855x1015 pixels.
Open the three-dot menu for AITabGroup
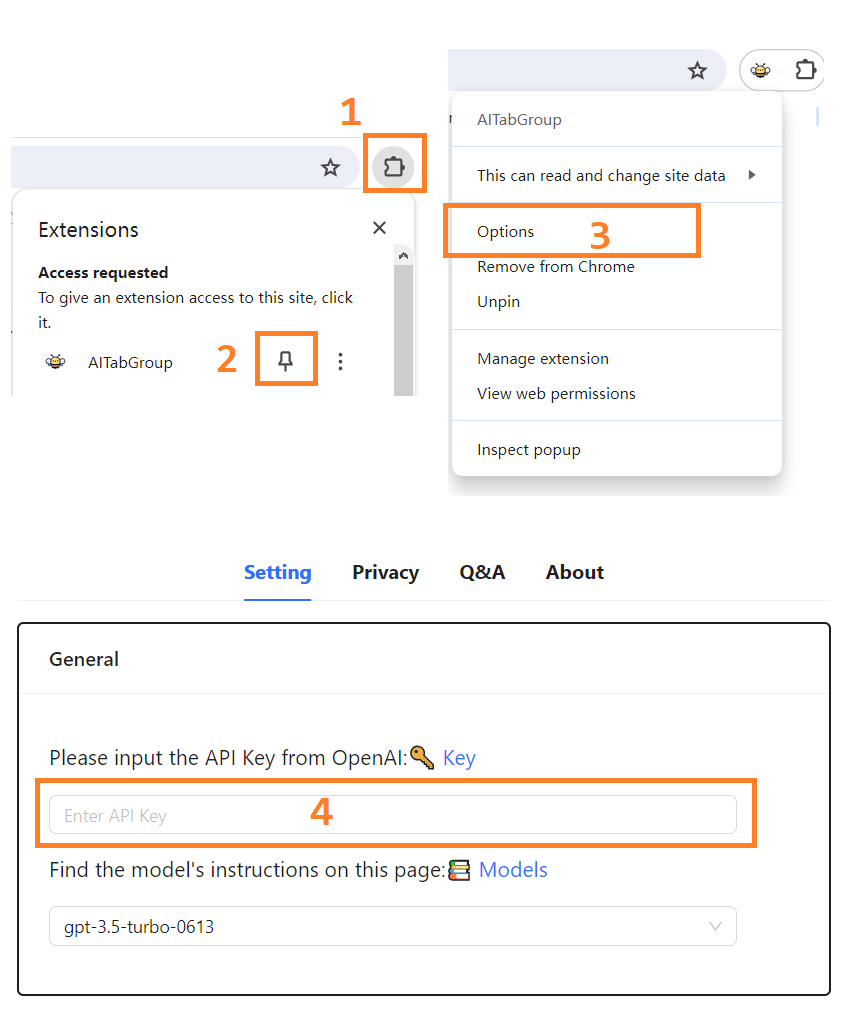tap(340, 361)
